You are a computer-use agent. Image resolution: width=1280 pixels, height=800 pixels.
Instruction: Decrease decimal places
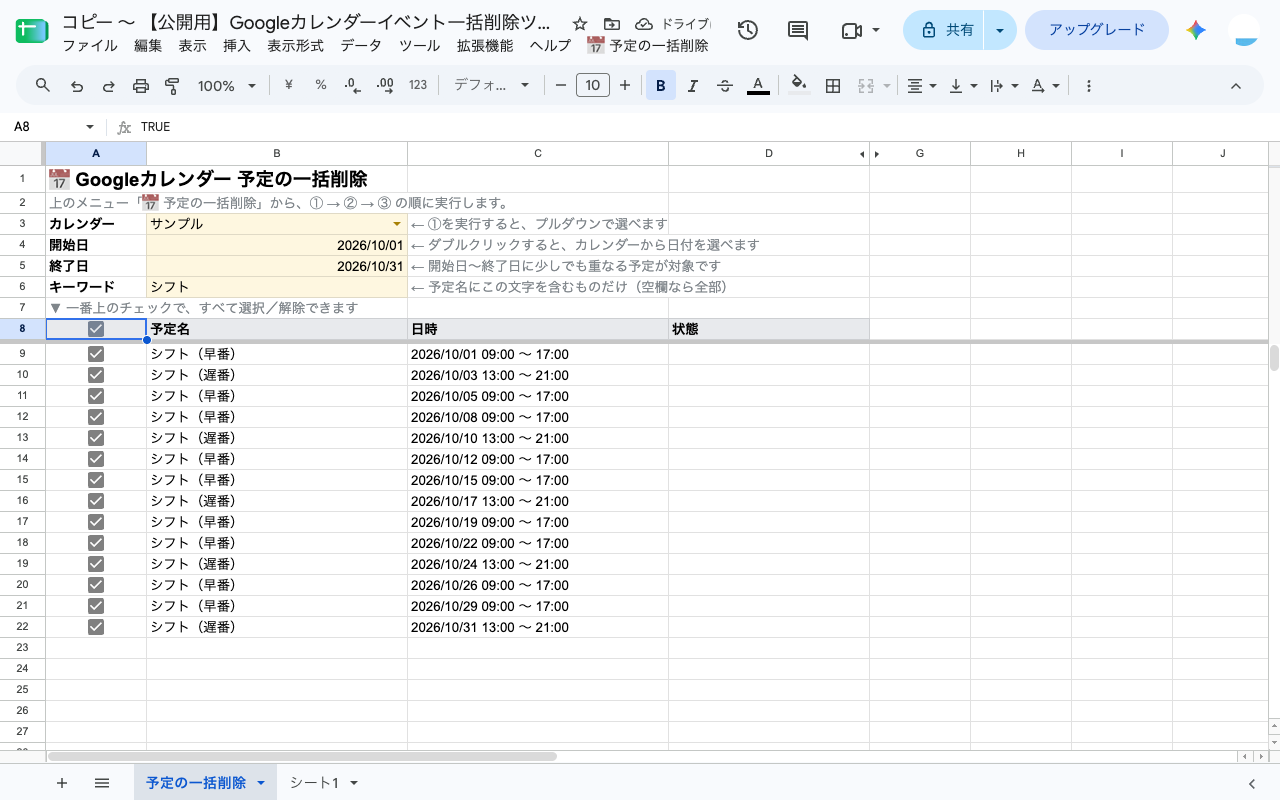(x=353, y=86)
